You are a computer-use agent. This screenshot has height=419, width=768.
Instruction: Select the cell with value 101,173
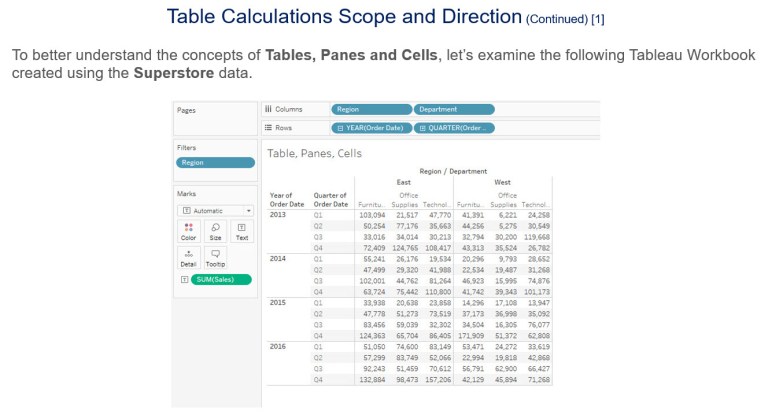pos(536,292)
